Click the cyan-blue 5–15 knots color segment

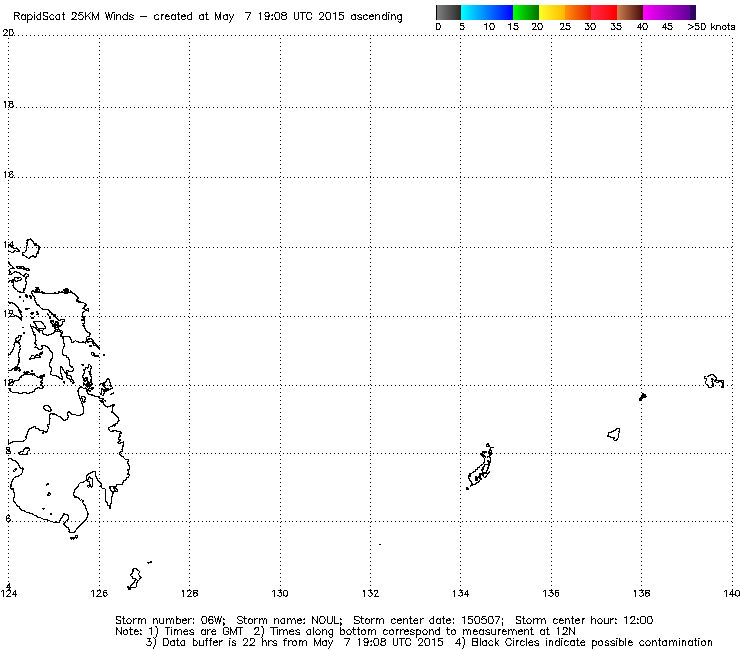coord(487,12)
